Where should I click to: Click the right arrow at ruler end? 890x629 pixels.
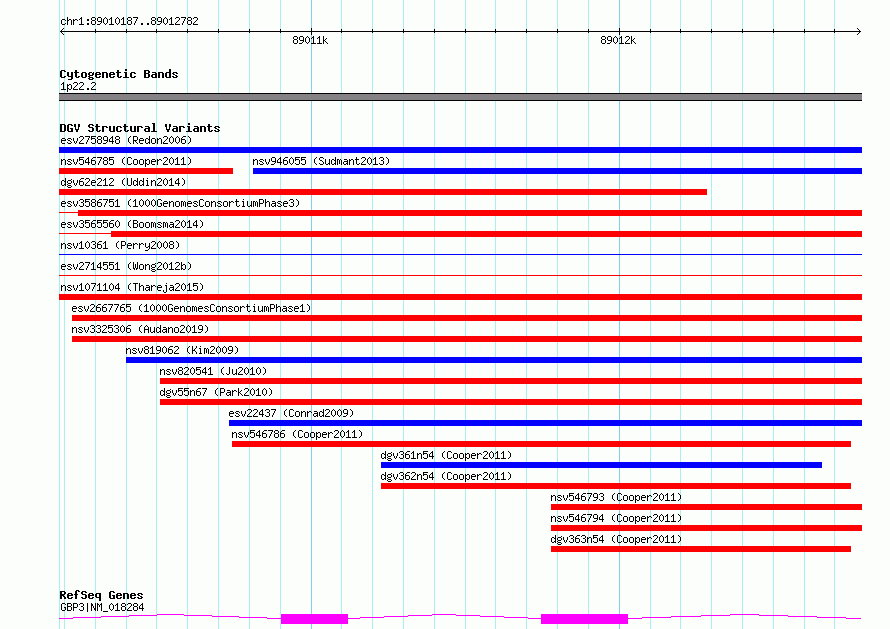pyautogui.click(x=859, y=31)
